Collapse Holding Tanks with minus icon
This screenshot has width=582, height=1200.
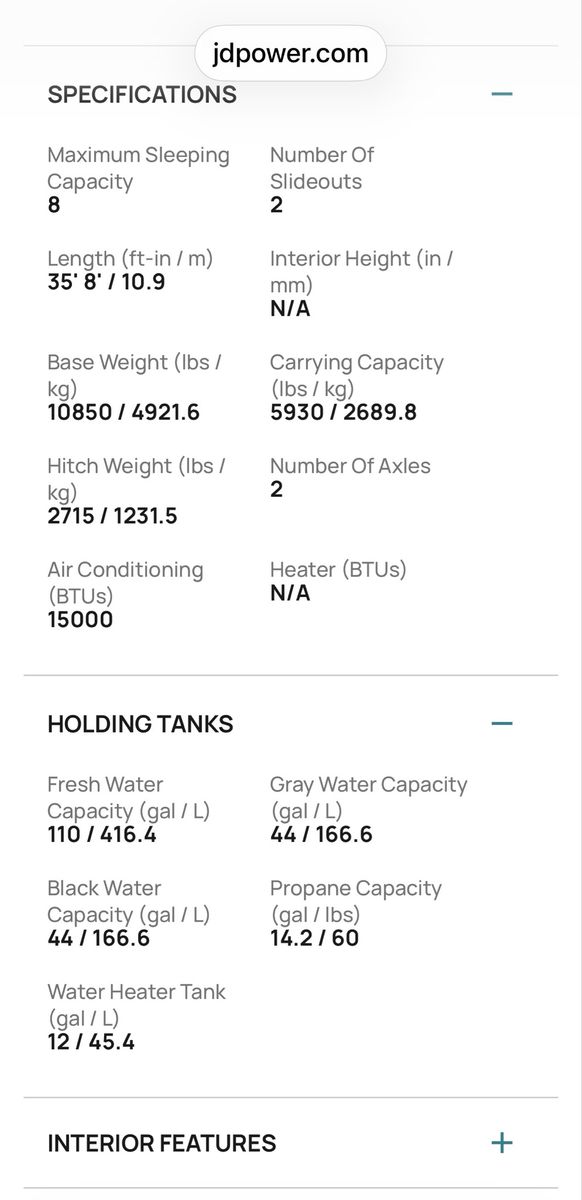point(502,723)
